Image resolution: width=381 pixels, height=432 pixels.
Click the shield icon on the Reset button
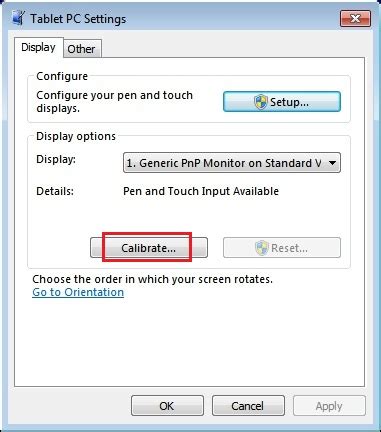(x=262, y=248)
